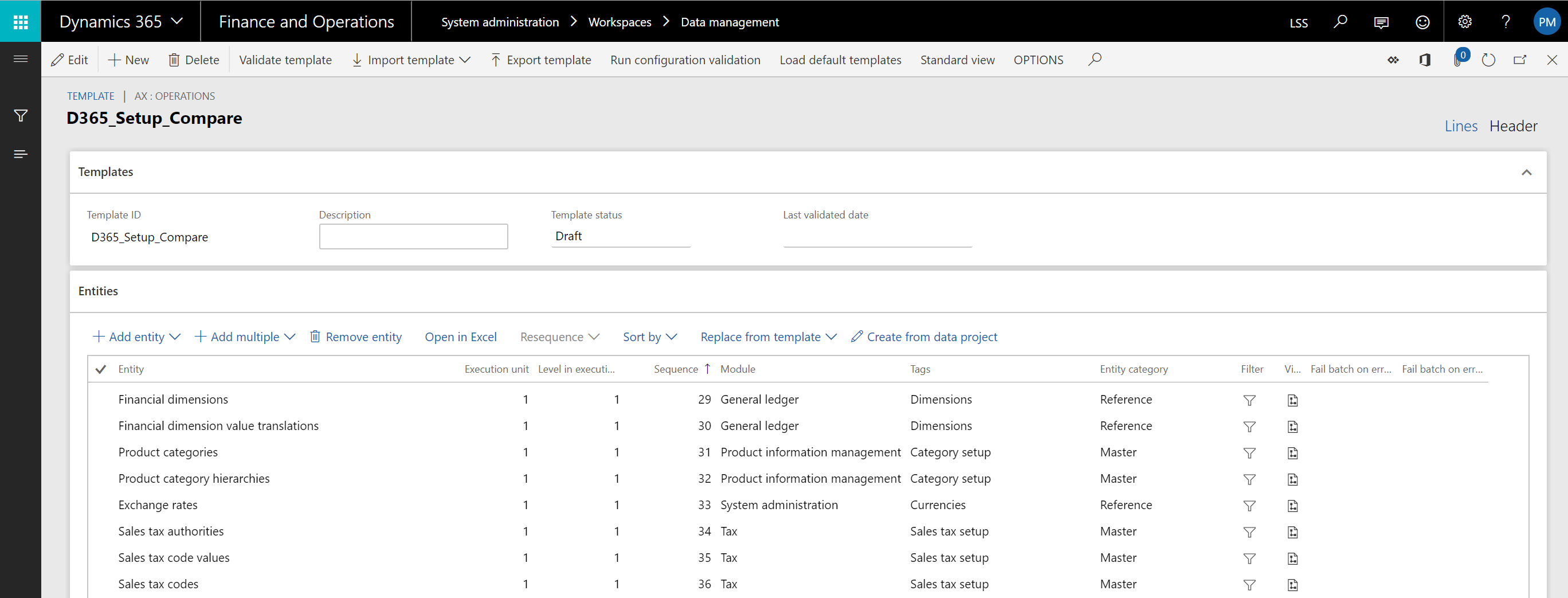Image resolution: width=1568 pixels, height=598 pixels.
Task: Toggle select-all checkmark in Entity grid header
Action: (x=101, y=369)
